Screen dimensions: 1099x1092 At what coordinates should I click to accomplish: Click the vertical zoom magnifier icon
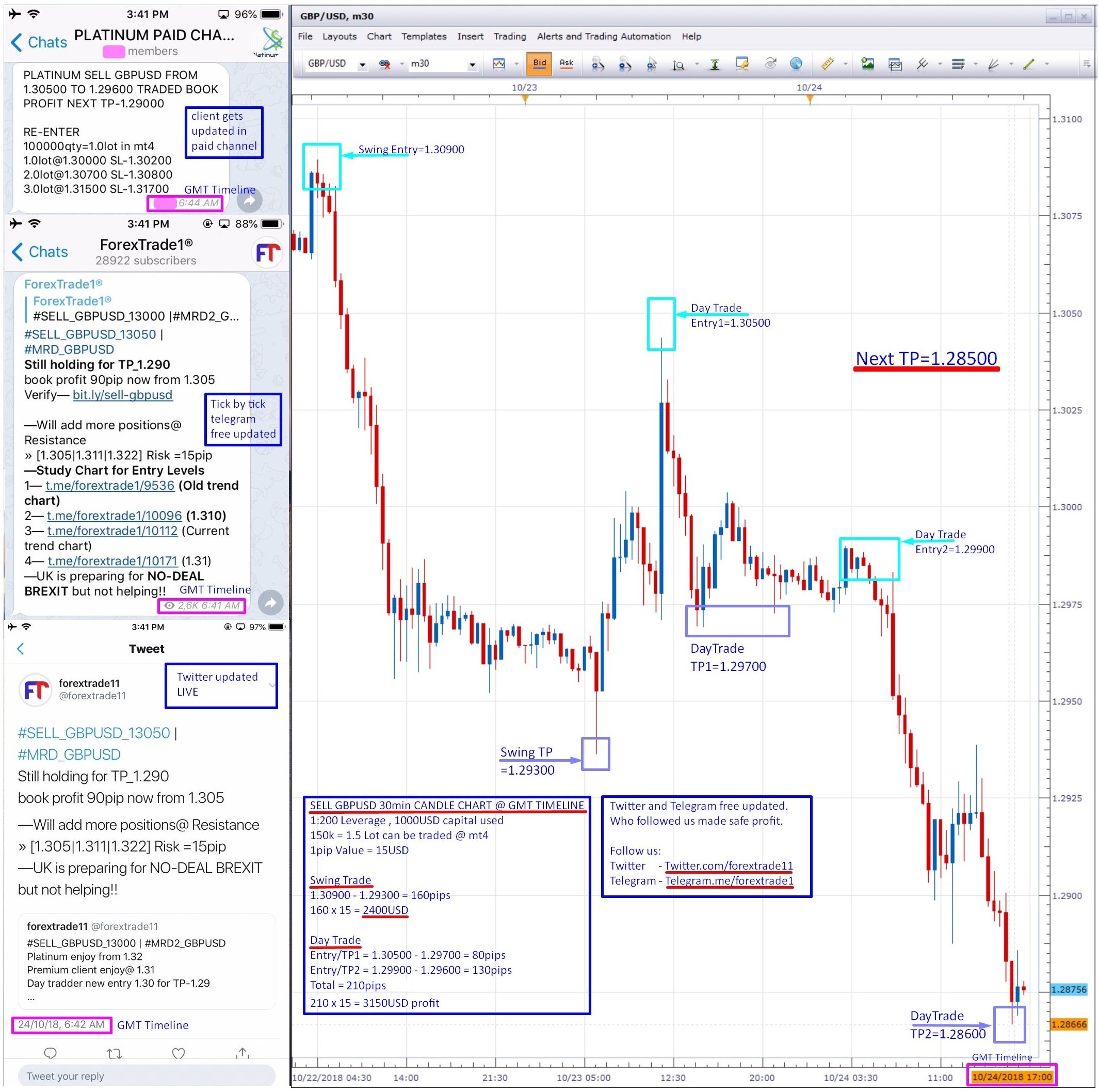[x=678, y=65]
